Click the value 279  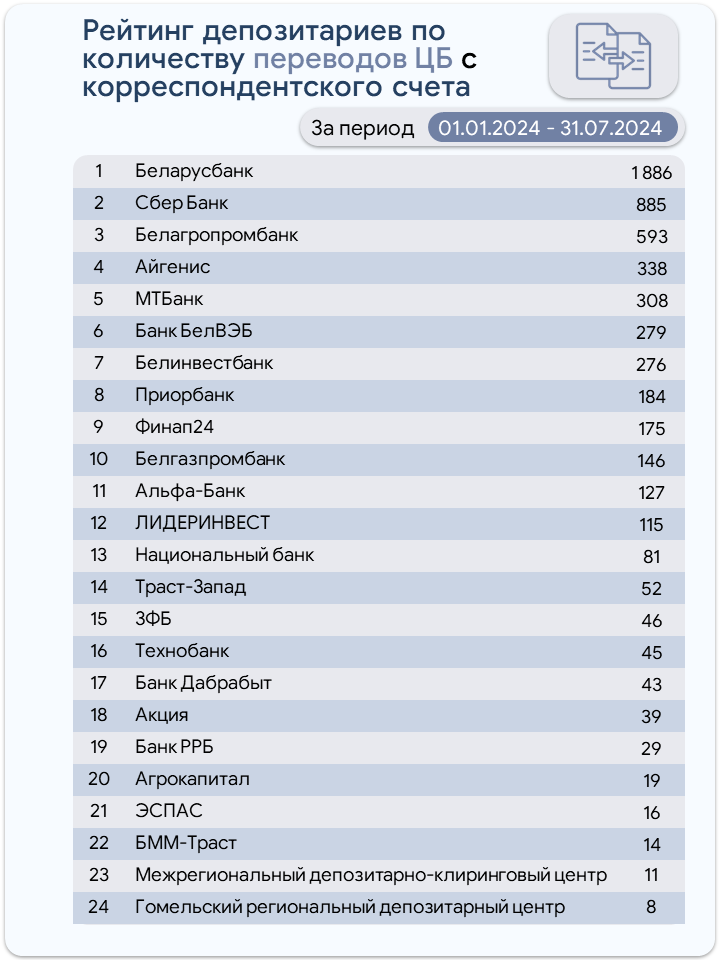[x=651, y=333]
